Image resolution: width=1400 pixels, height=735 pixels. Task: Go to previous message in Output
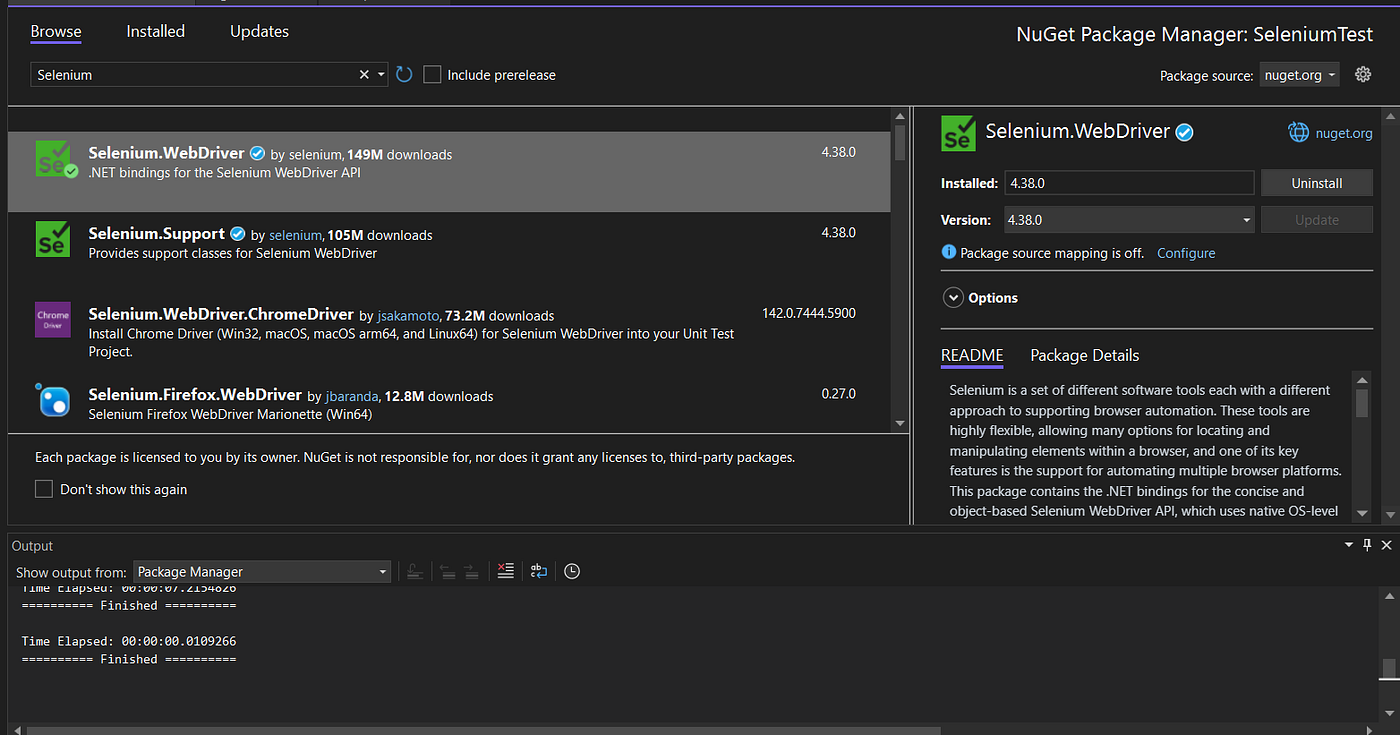(447, 571)
